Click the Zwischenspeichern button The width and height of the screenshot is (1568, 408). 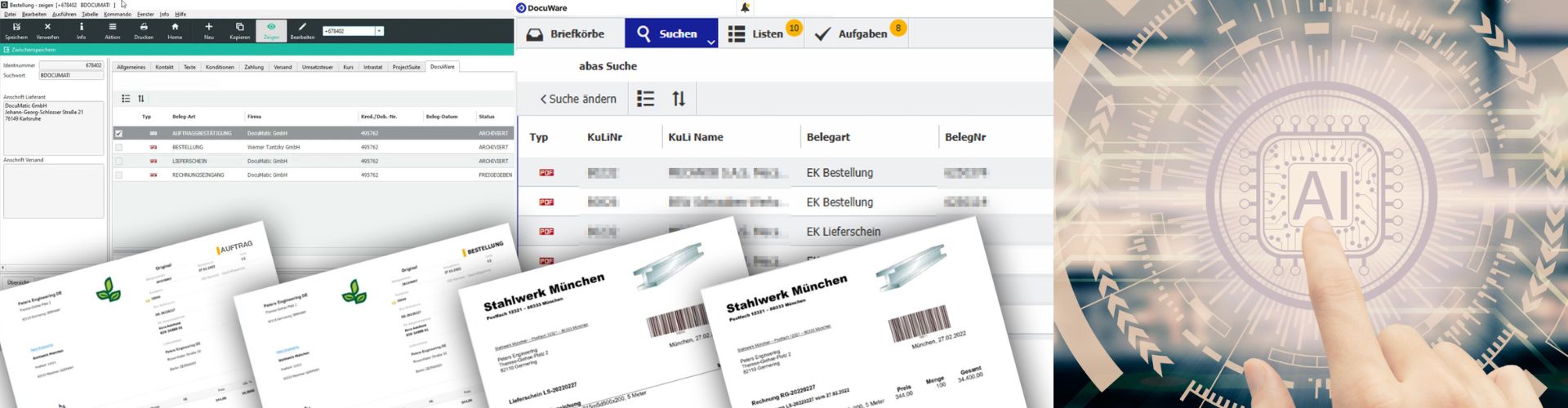coord(33,50)
